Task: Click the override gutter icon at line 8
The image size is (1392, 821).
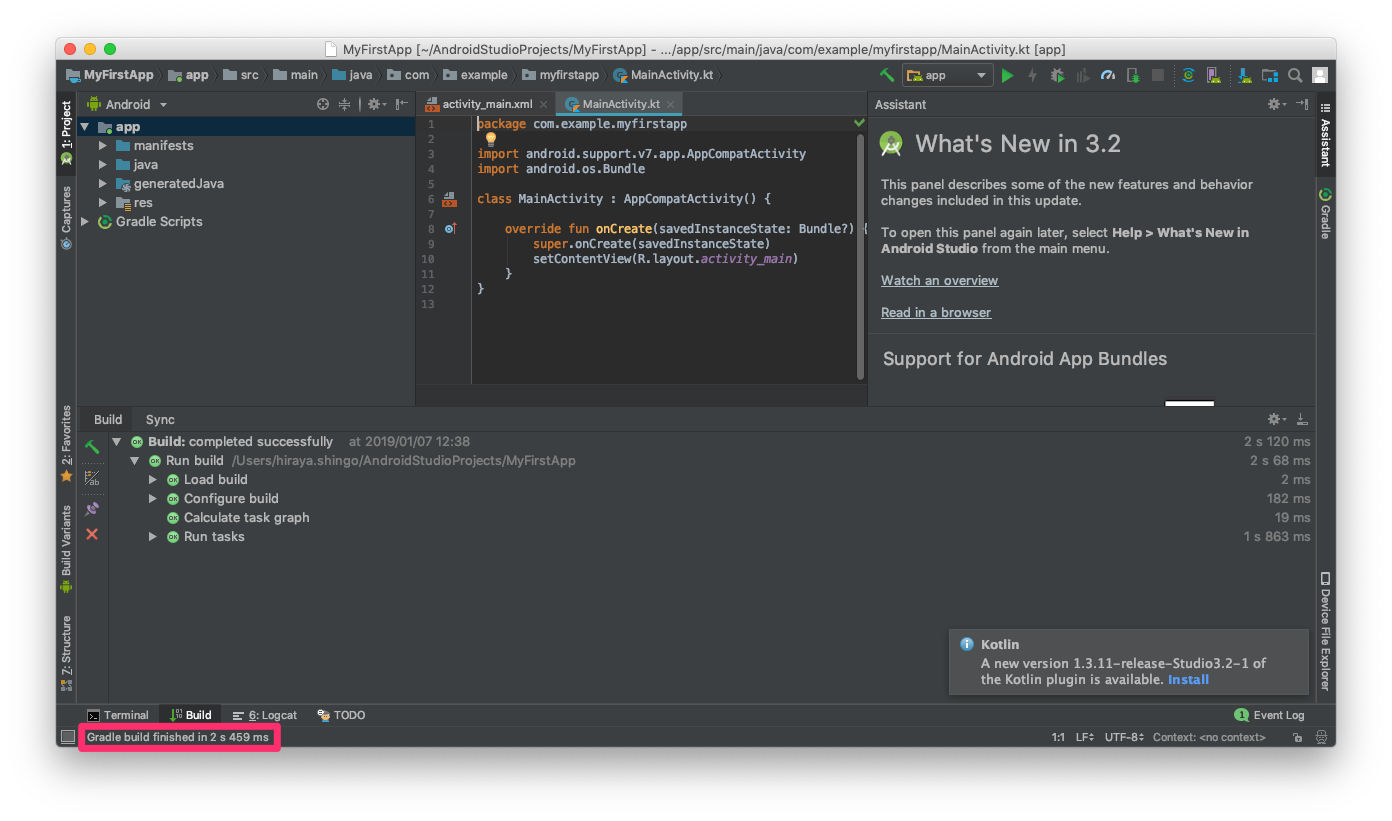Action: 450,229
